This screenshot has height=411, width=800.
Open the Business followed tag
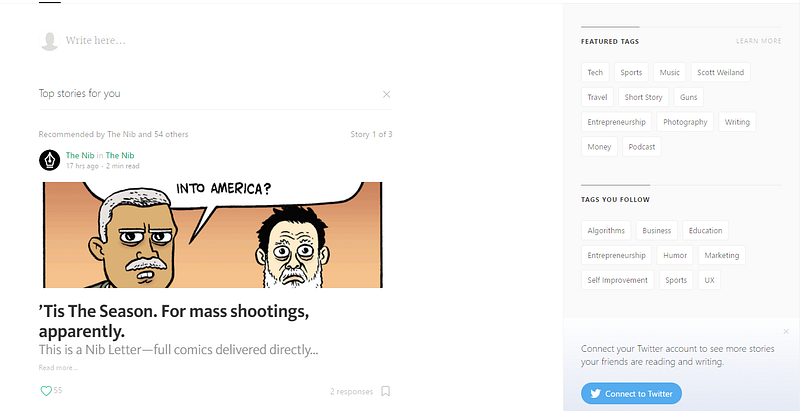[x=657, y=230]
